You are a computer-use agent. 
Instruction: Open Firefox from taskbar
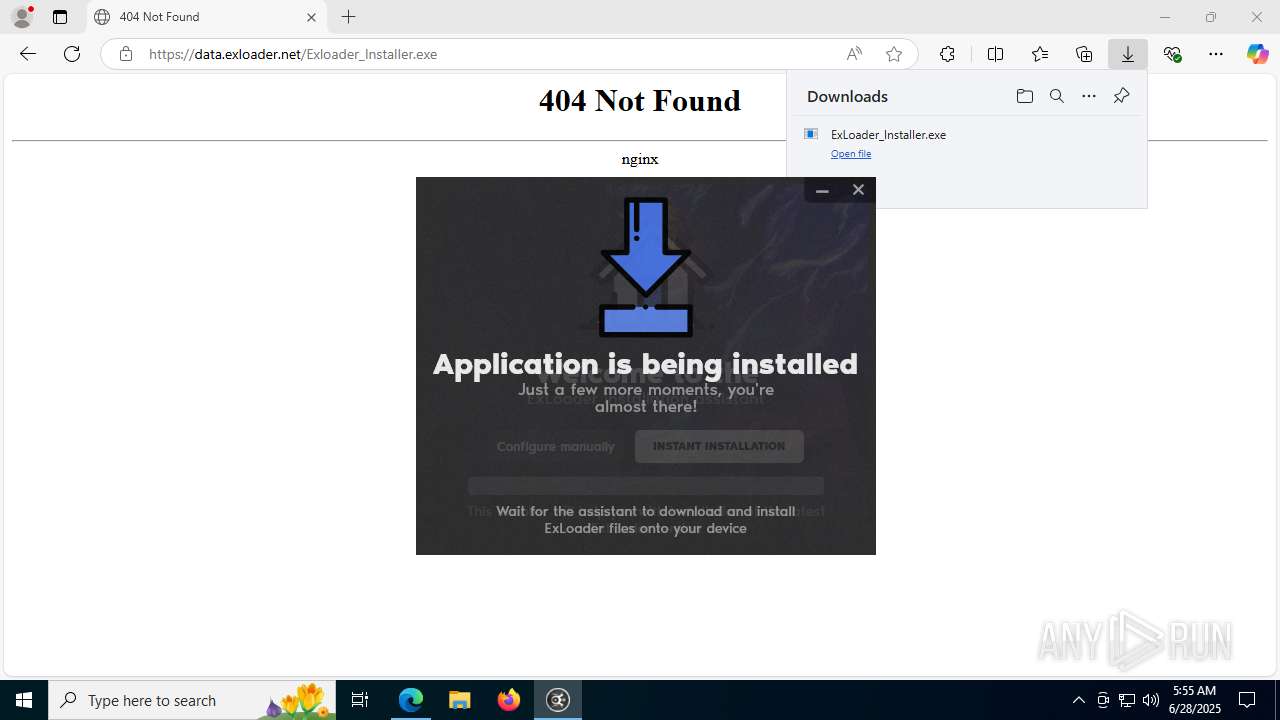pyautogui.click(x=509, y=700)
